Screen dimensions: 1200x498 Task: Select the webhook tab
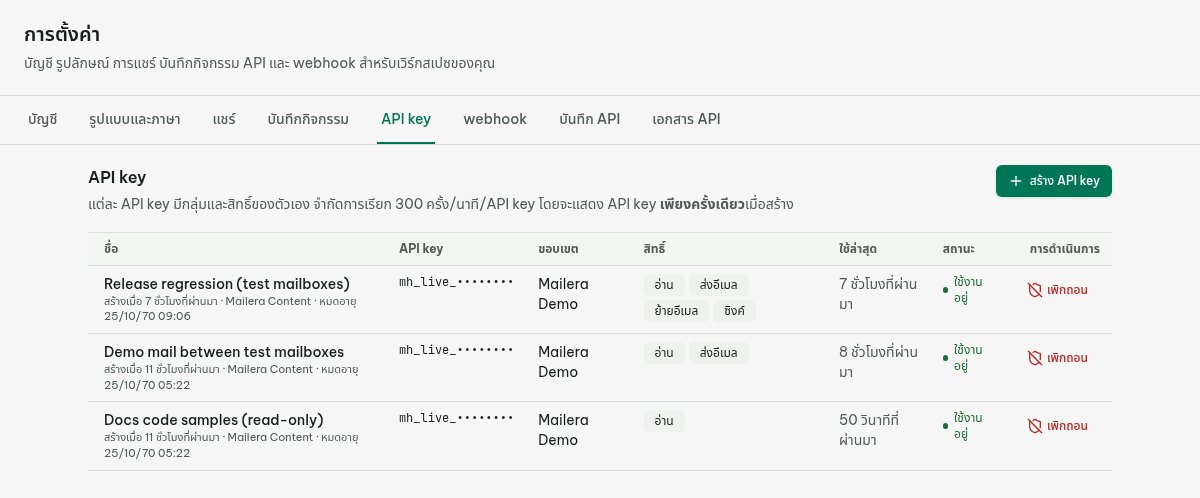495,119
